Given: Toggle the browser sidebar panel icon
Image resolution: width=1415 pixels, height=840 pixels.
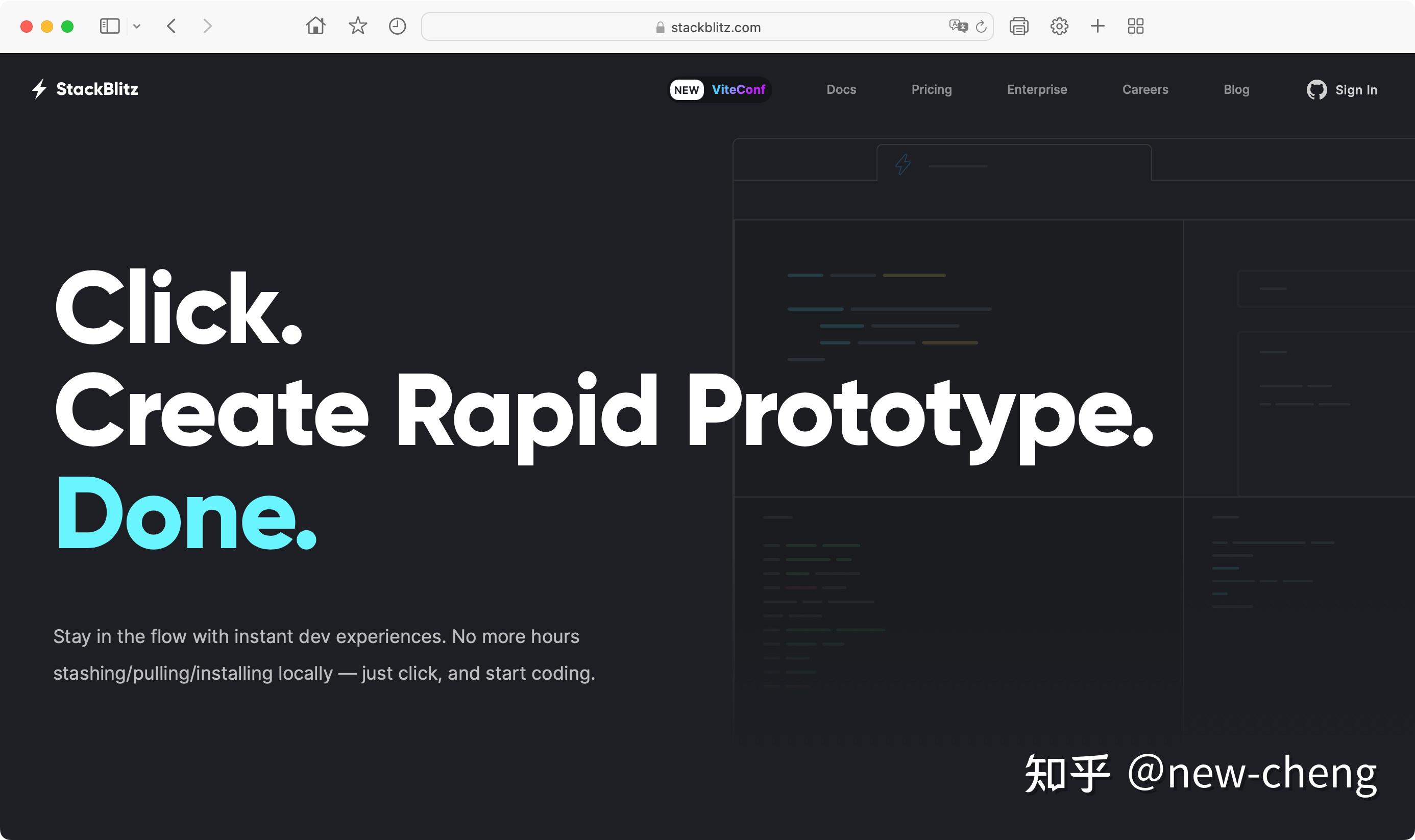Looking at the screenshot, I should (109, 26).
